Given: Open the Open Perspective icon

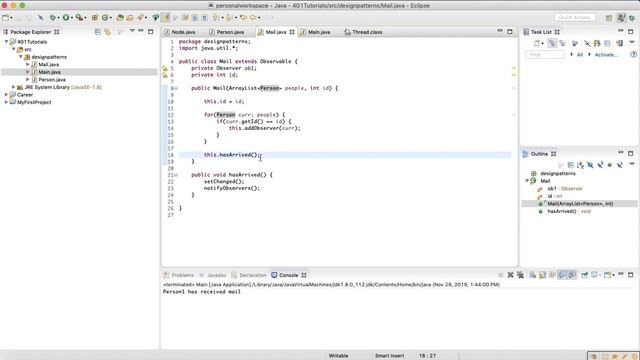Looking at the screenshot, I should pos(609,18).
